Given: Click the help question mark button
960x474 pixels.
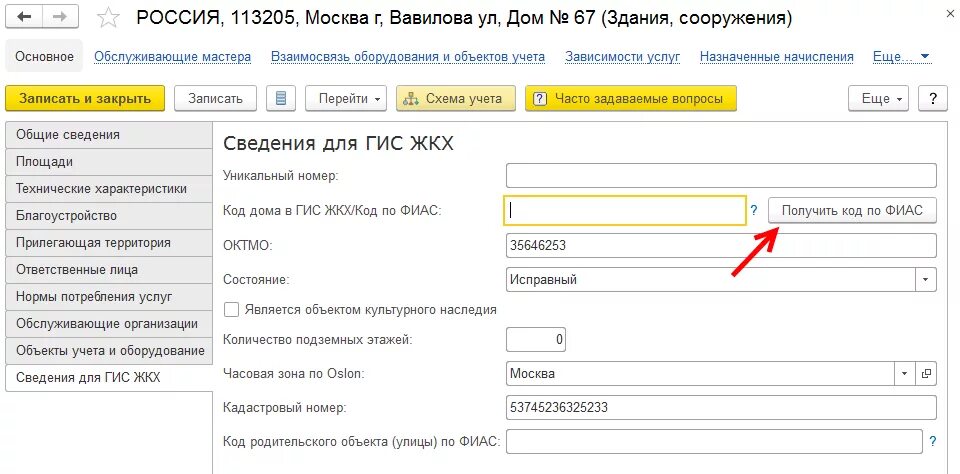Looking at the screenshot, I should [x=932, y=98].
